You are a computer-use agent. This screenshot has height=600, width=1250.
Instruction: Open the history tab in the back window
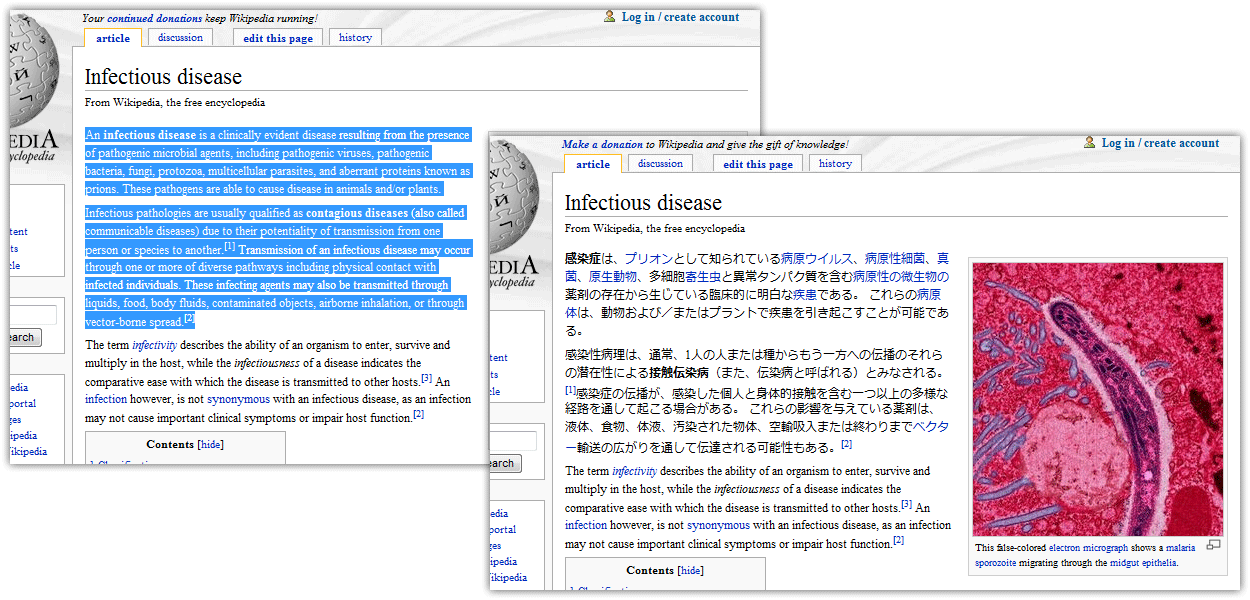tap(355, 38)
